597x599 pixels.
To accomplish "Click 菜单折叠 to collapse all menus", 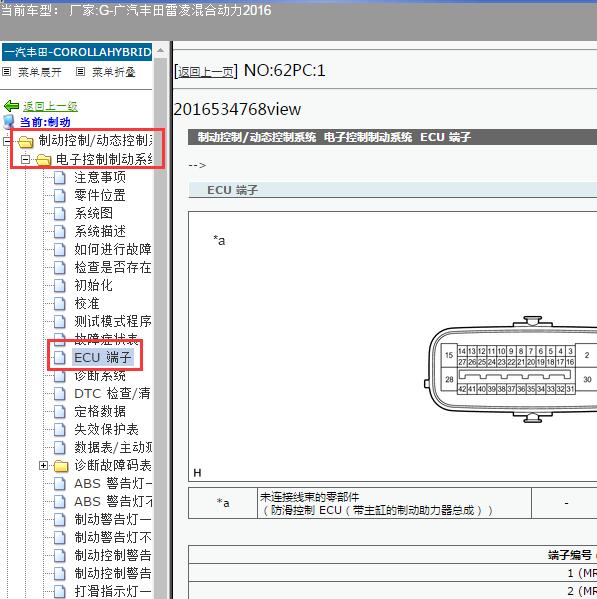I will click(114, 72).
